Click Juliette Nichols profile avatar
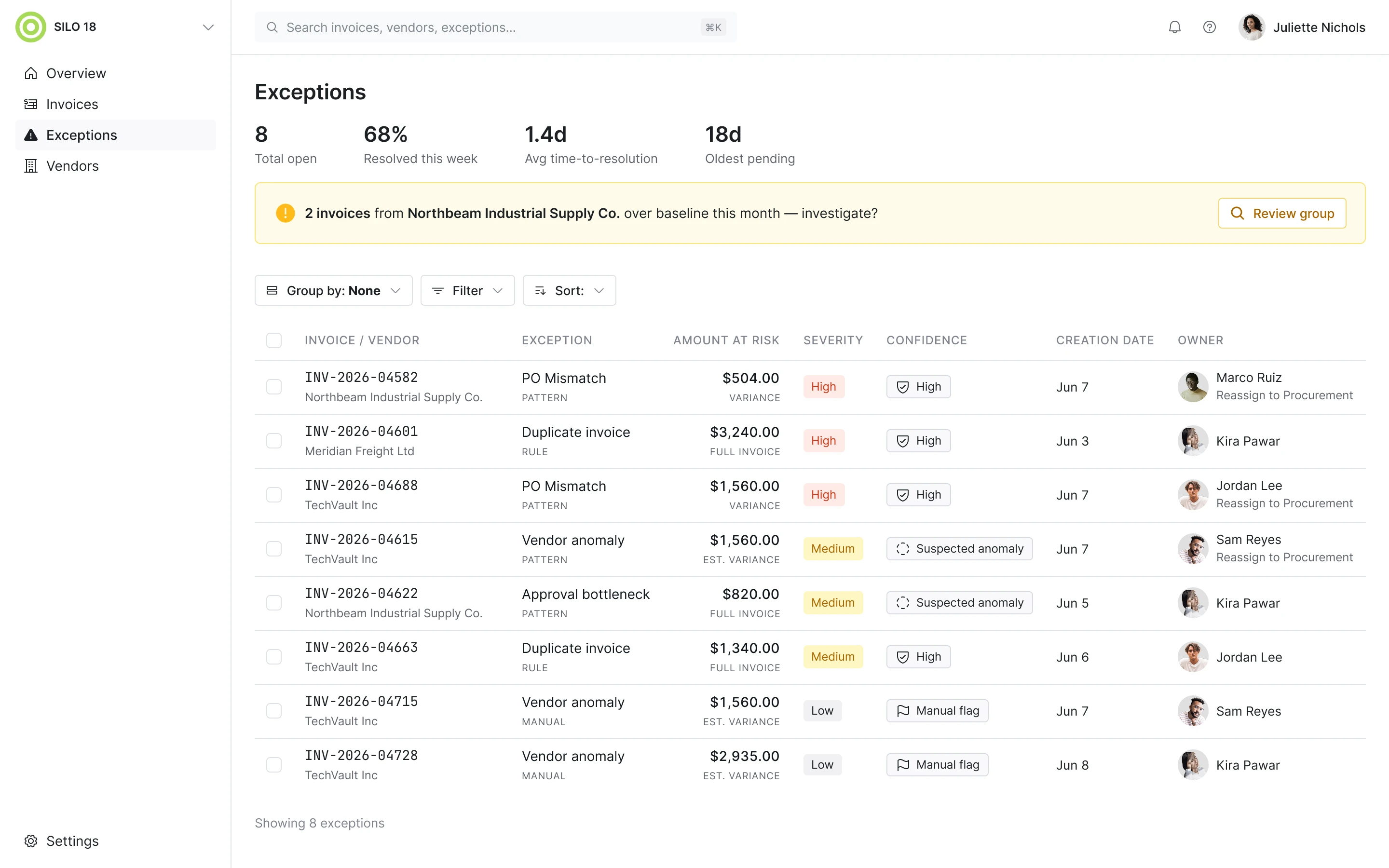Screen dimensions: 1389x868 pos(1251,27)
